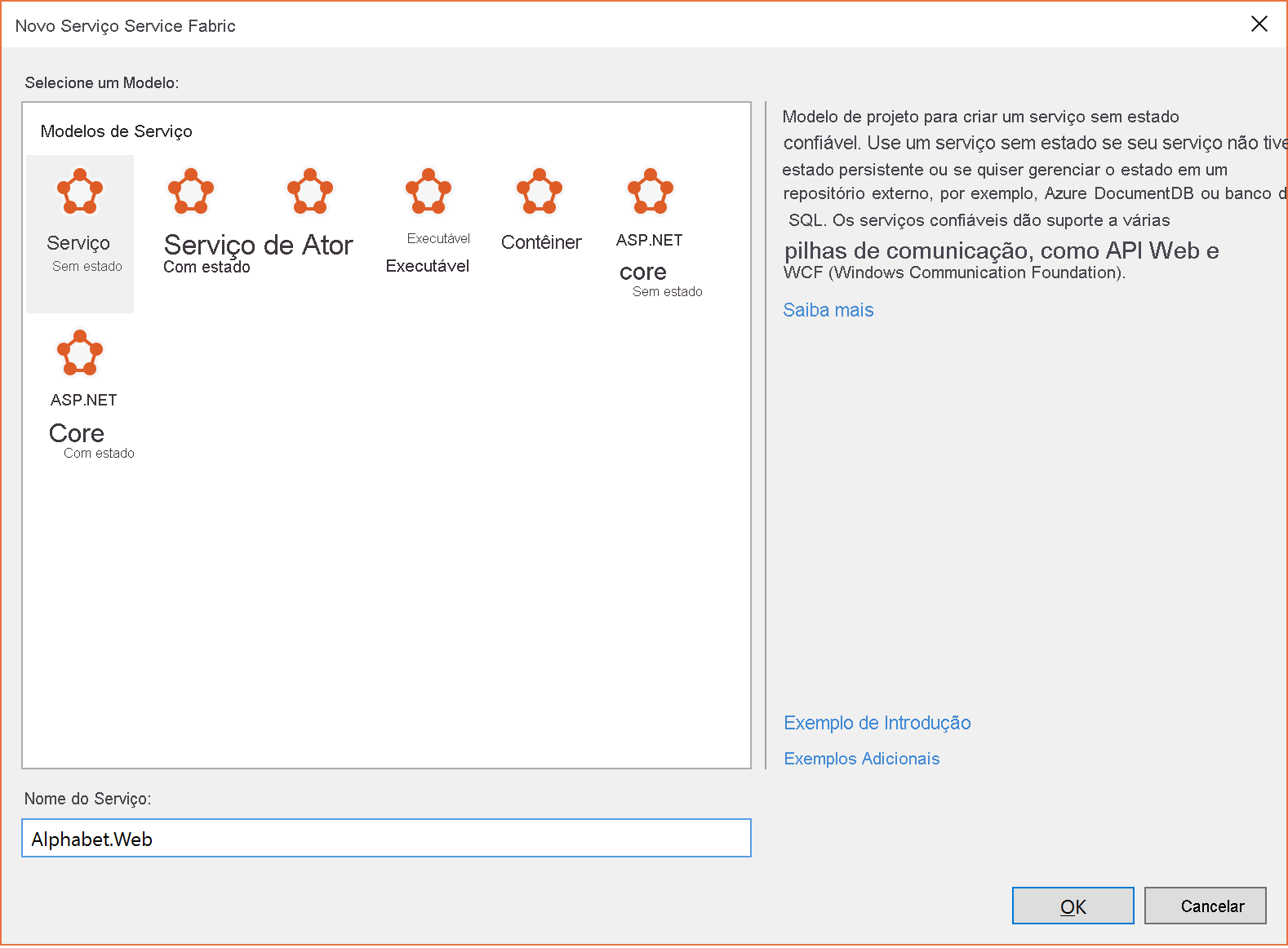This screenshot has height=948, width=1288.
Task: Click the 'Contêiner' template label
Action: pos(541,242)
